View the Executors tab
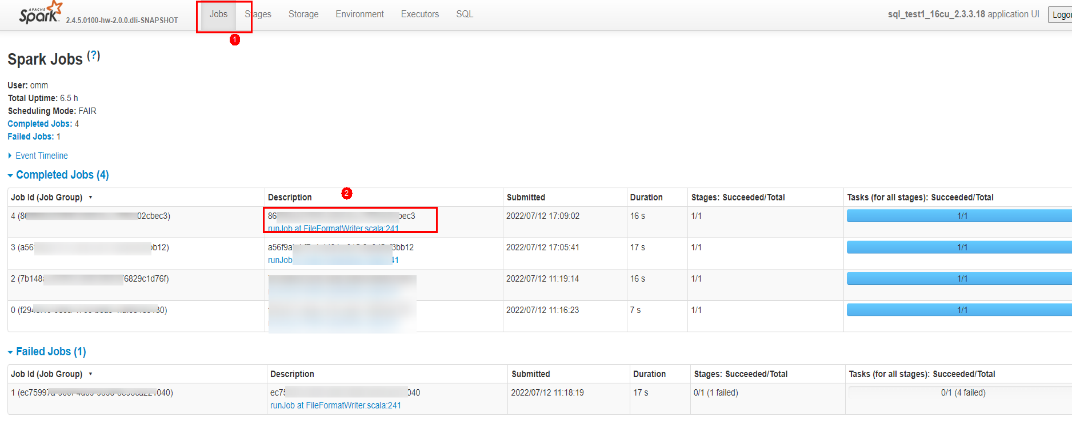This screenshot has width=1072, height=434. (x=420, y=14)
